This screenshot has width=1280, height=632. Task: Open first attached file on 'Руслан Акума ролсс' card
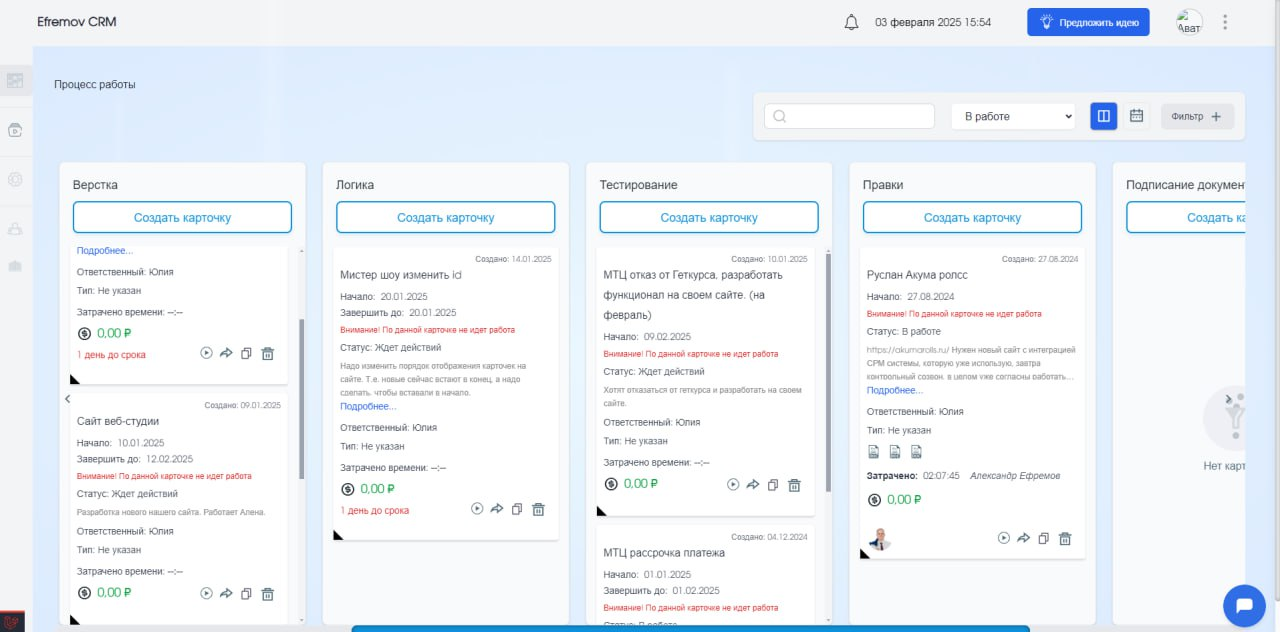click(x=874, y=452)
